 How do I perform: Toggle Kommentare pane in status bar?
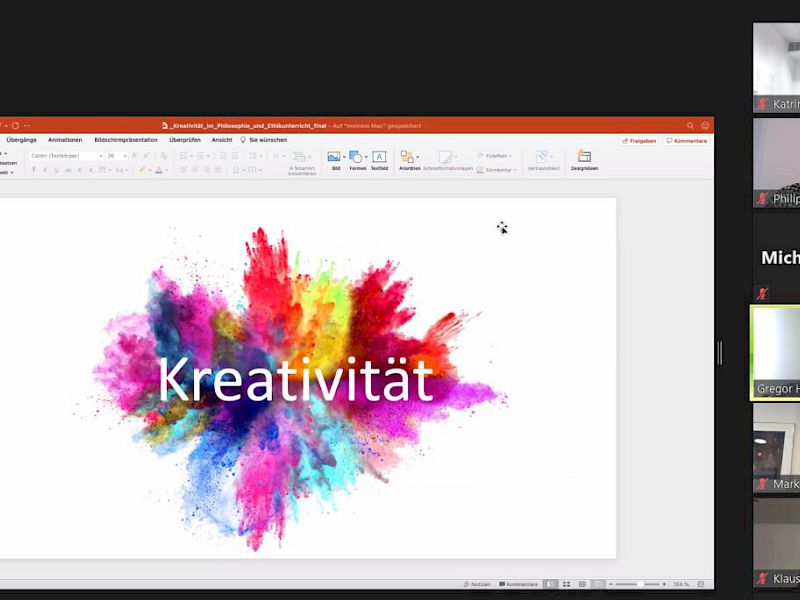coord(517,584)
